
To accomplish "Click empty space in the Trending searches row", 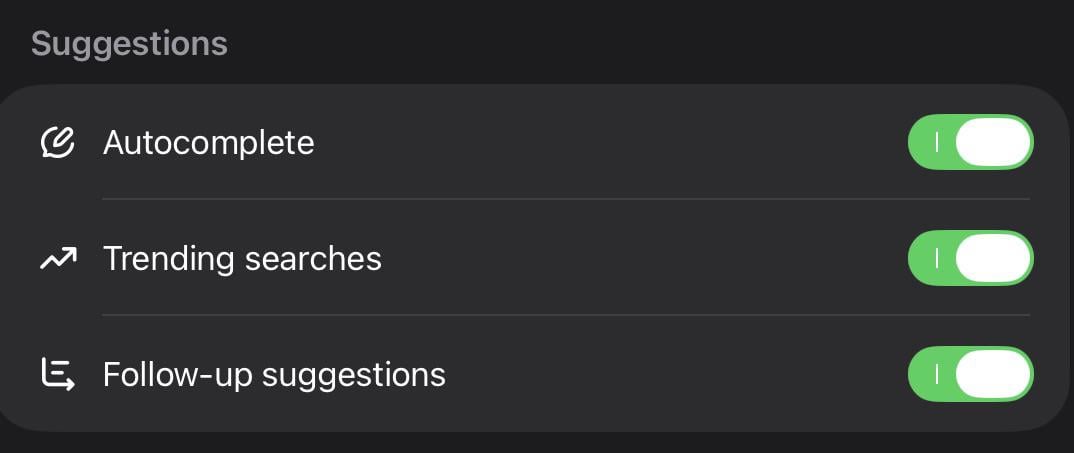I will click(x=640, y=259).
